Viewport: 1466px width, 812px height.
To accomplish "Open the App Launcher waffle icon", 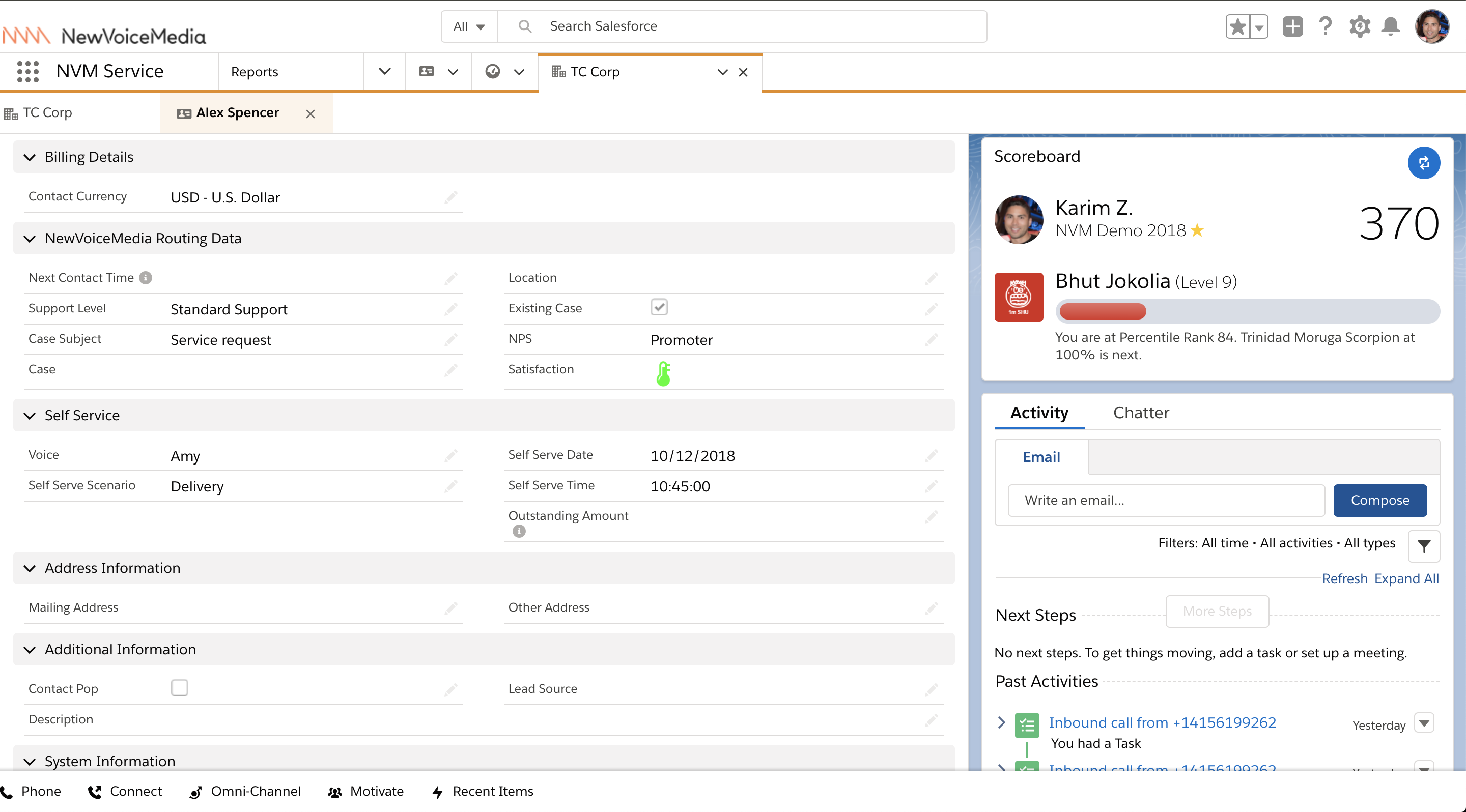I will click(x=27, y=71).
